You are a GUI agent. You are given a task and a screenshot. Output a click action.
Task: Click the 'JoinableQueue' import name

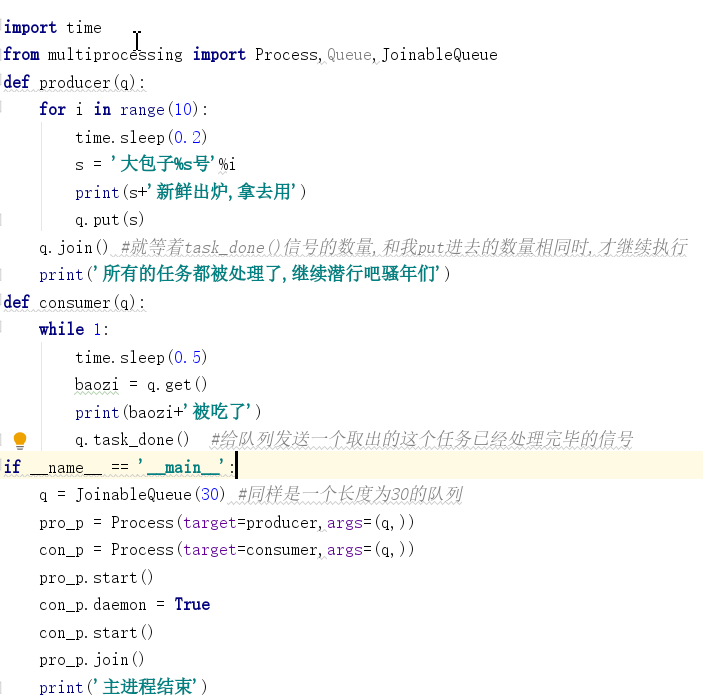click(439, 55)
